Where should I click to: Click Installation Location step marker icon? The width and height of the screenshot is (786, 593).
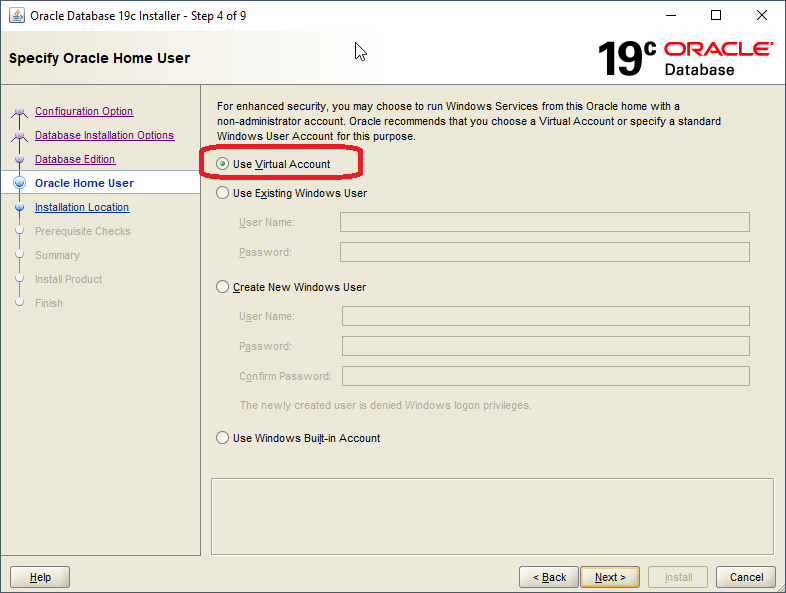pos(20,207)
